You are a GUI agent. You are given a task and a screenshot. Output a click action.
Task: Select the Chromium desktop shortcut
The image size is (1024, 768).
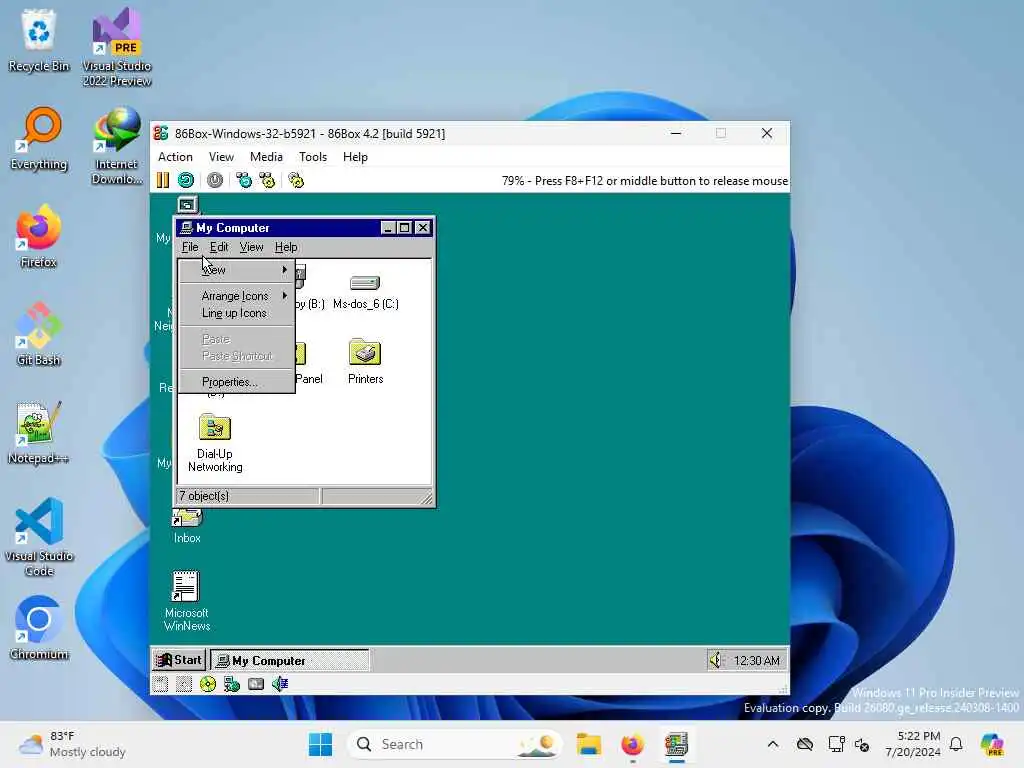[39, 628]
